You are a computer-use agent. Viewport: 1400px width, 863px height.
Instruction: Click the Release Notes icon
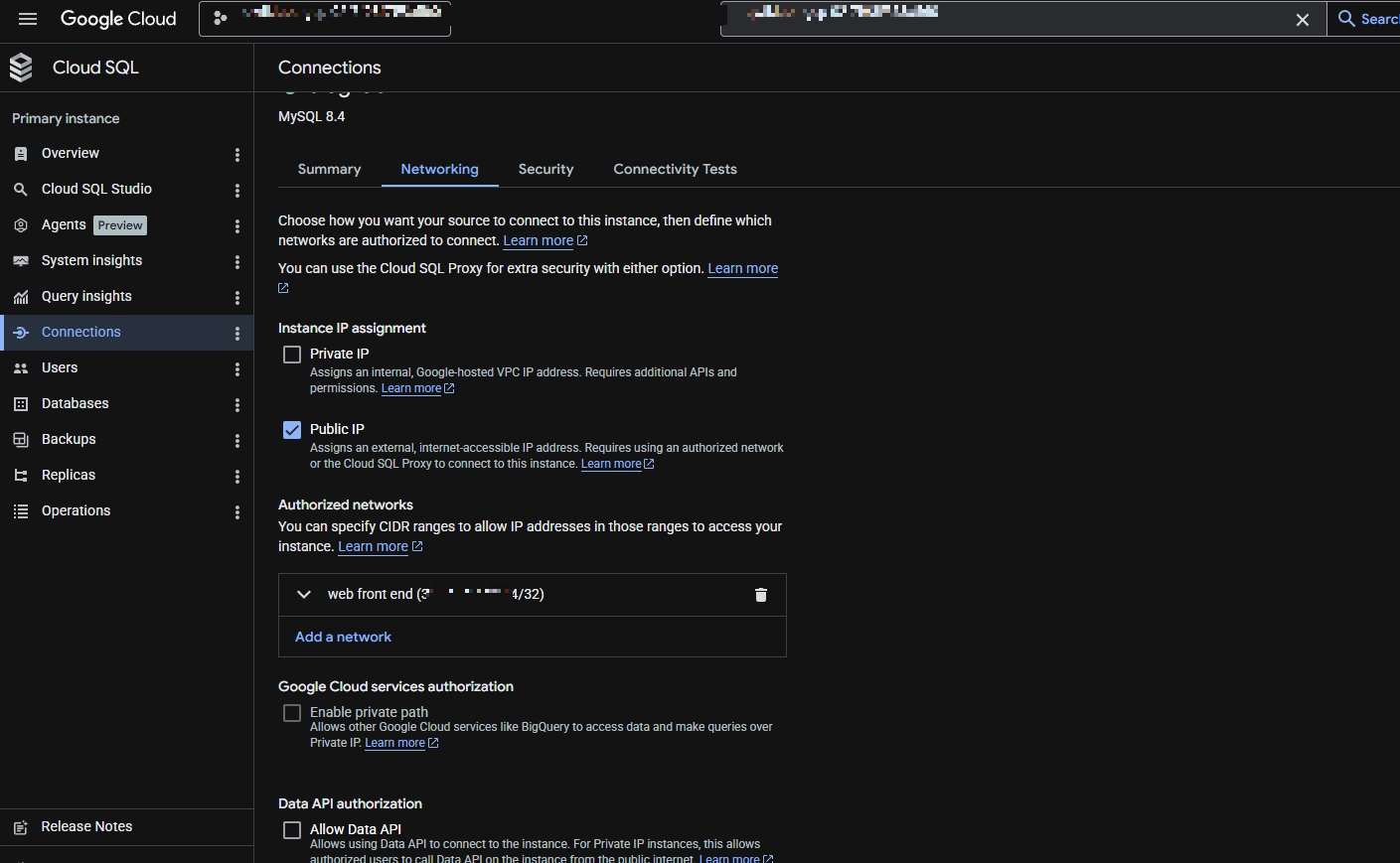coord(21,827)
